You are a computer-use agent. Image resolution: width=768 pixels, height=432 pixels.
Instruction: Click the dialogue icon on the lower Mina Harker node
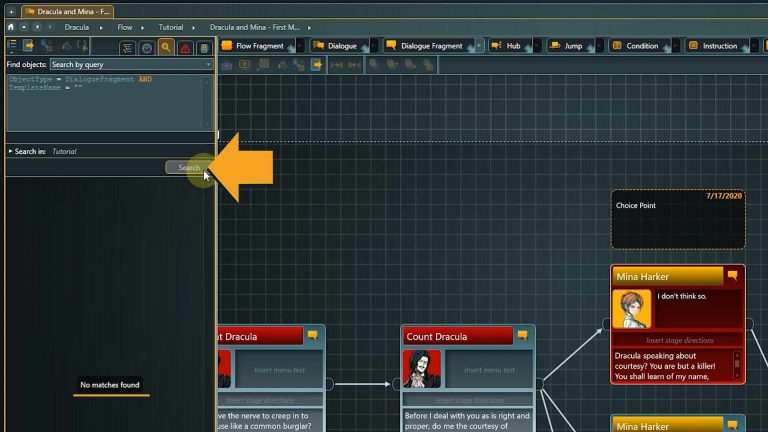(733, 425)
